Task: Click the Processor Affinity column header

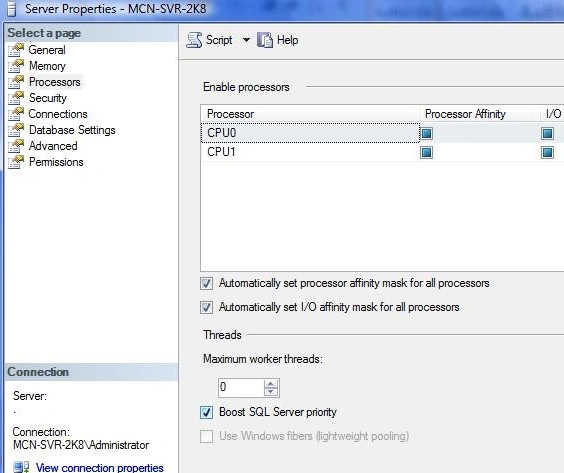Action: click(480, 114)
